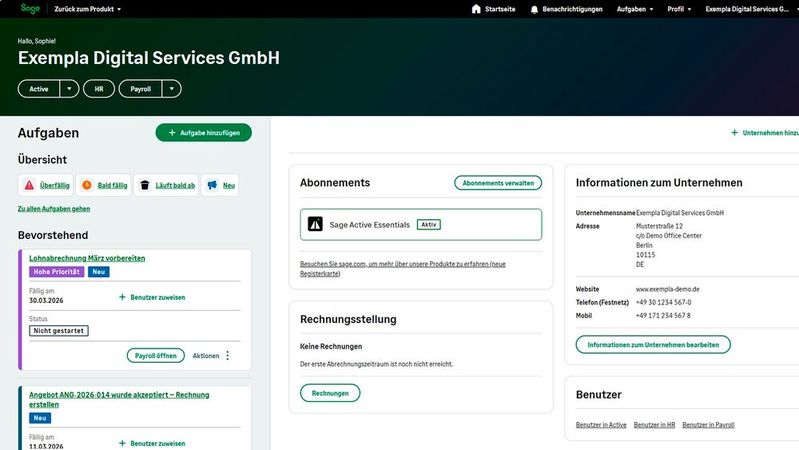
Task: Follow Zu allen Aufgaben gehen link
Action: point(54,208)
